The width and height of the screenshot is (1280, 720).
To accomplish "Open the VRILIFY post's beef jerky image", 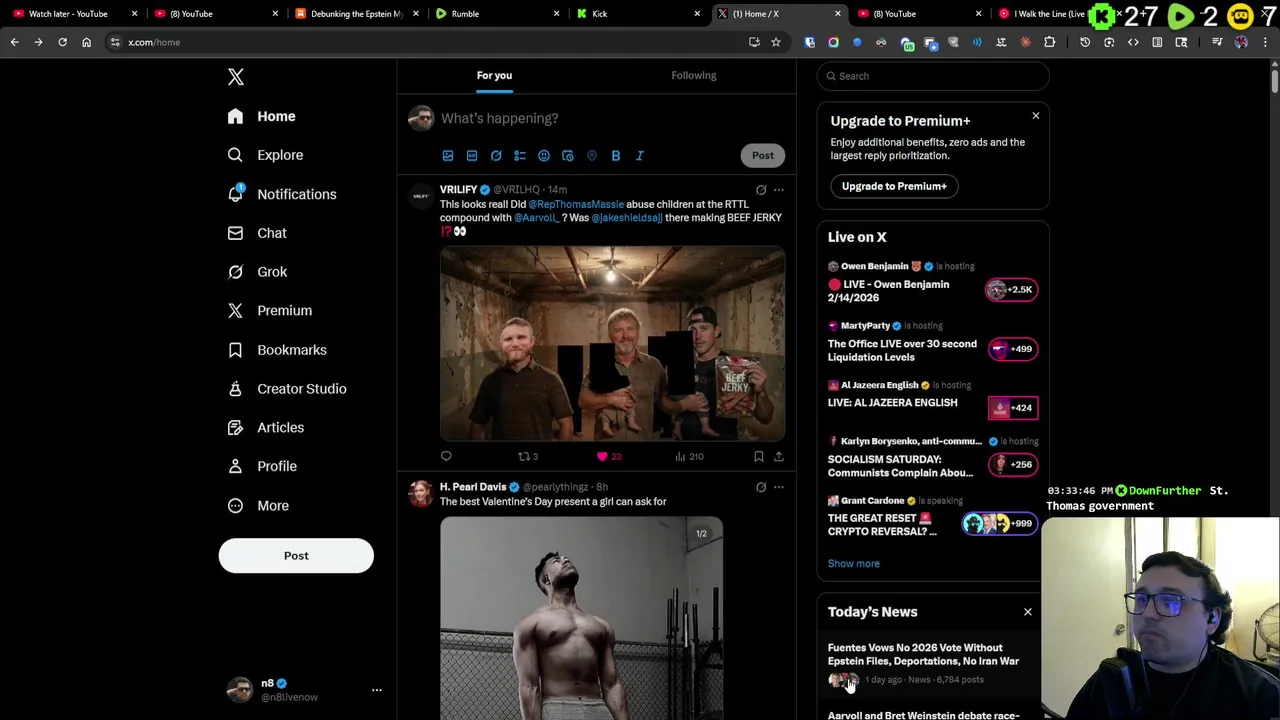I will coord(612,344).
